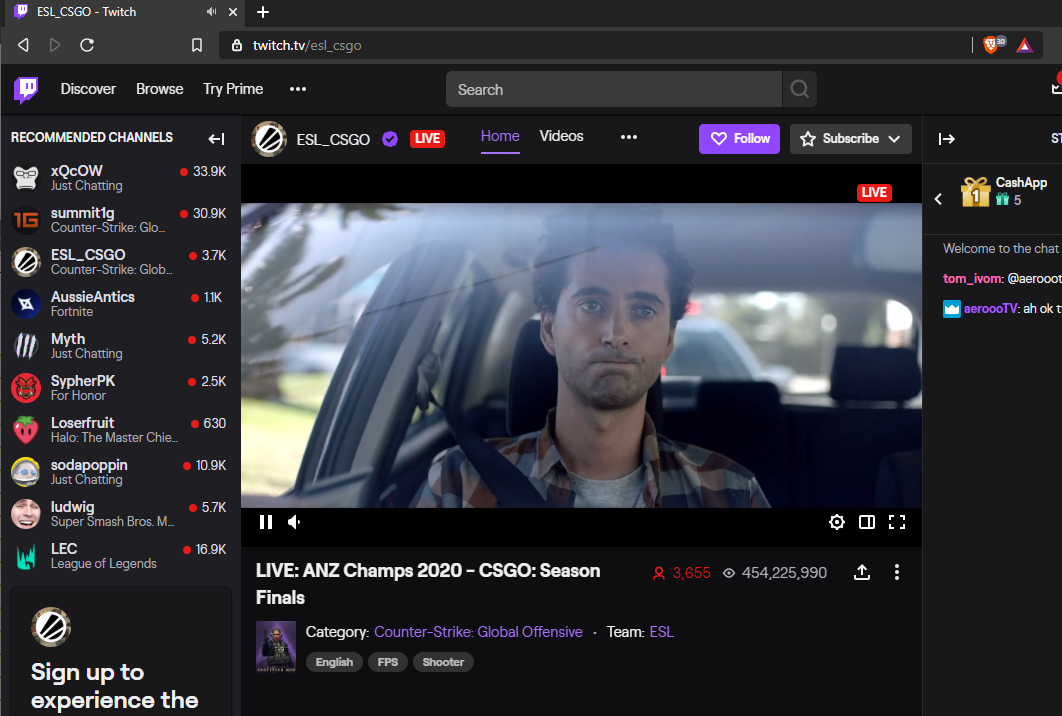This screenshot has width=1062, height=716.
Task: Open the video player settings gear
Action: click(x=836, y=522)
